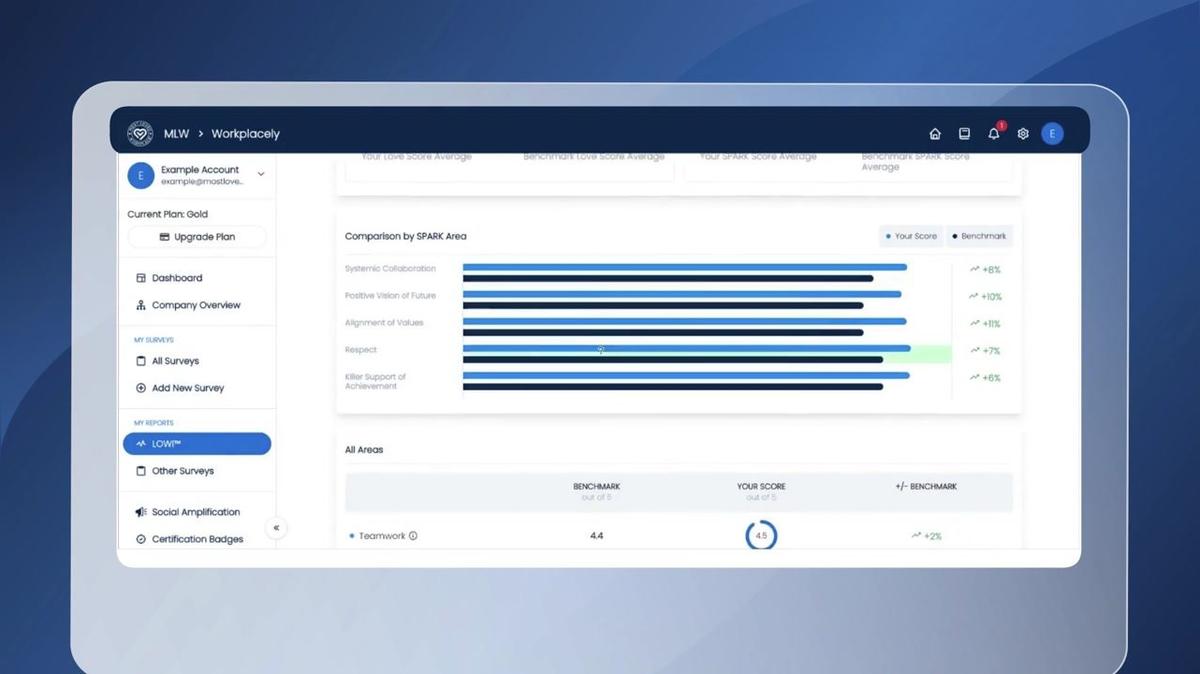The width and height of the screenshot is (1200, 674).
Task: Click the plus icon for Add New Survey
Action: 141,388
